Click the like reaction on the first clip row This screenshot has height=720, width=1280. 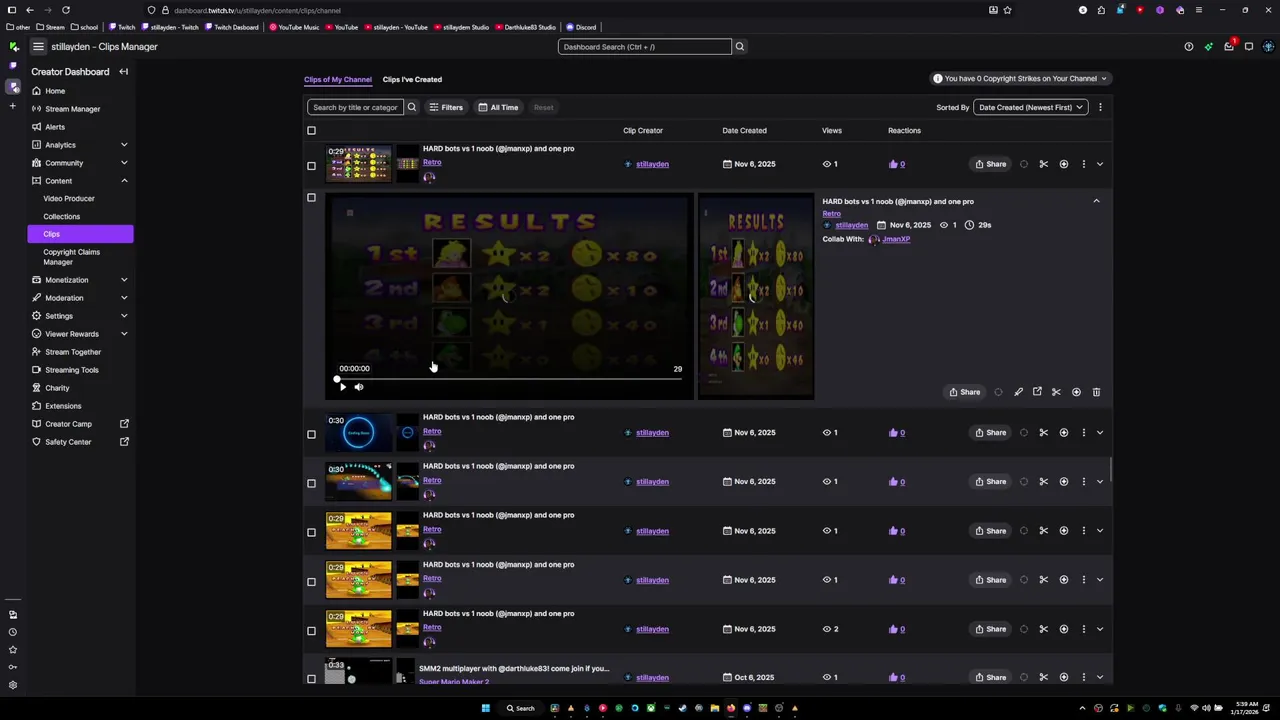pos(897,164)
